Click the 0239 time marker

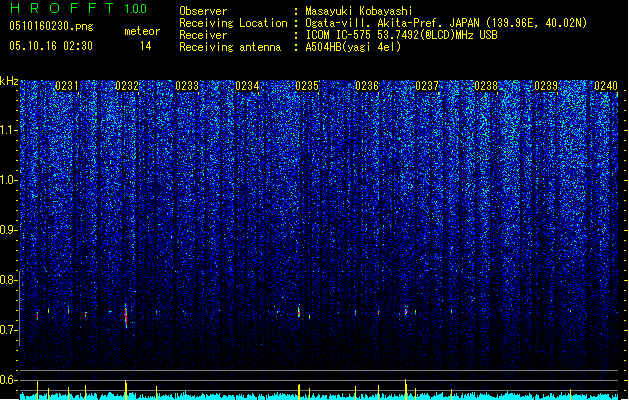(546, 86)
